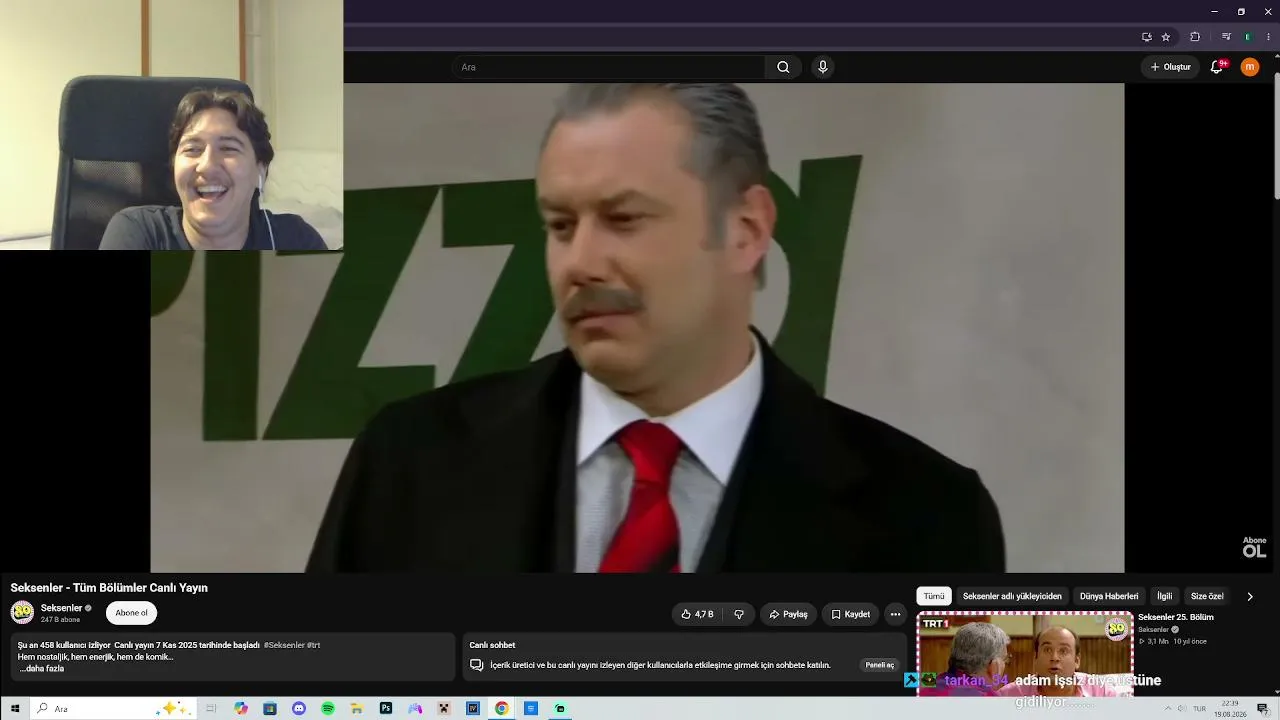Click the 'Oluştur' create button
The height and width of the screenshot is (720, 1280).
pyautogui.click(x=1170, y=67)
